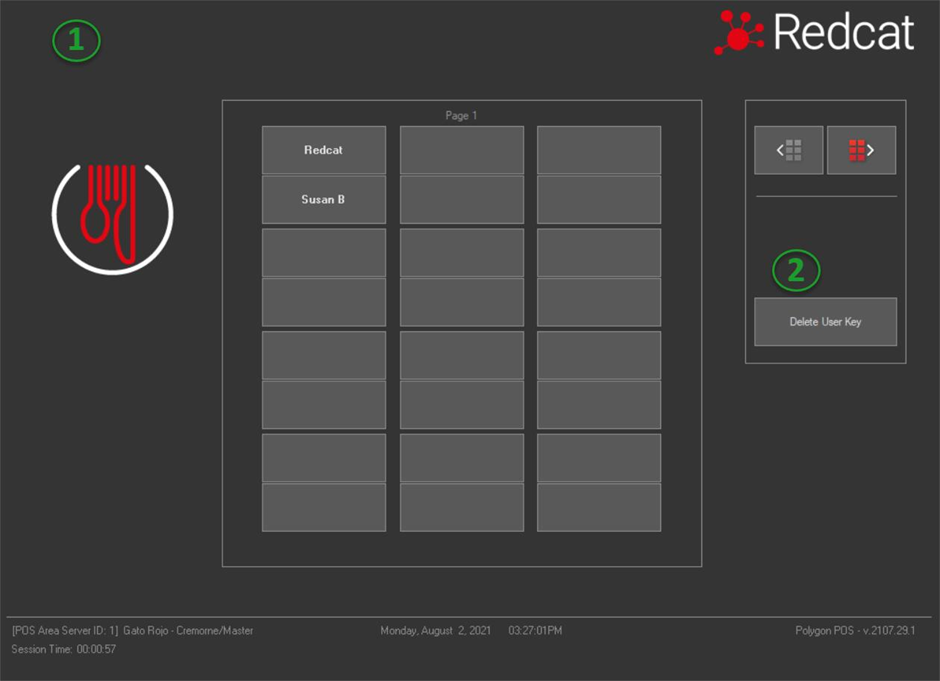940x681 pixels.
Task: Click the 'Page 1' label
Action: [x=461, y=115]
